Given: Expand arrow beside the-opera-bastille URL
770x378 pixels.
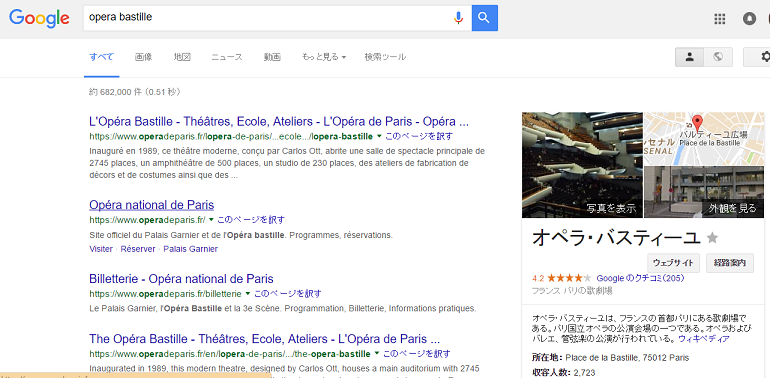Looking at the screenshot, I should pos(377,353).
